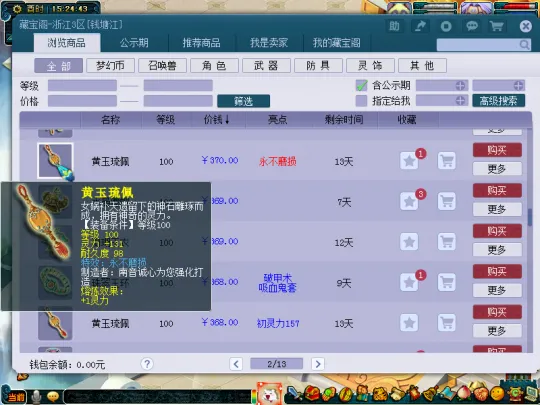Toggle the 含公示期 checkbox
540x405 pixels.
click(361, 85)
